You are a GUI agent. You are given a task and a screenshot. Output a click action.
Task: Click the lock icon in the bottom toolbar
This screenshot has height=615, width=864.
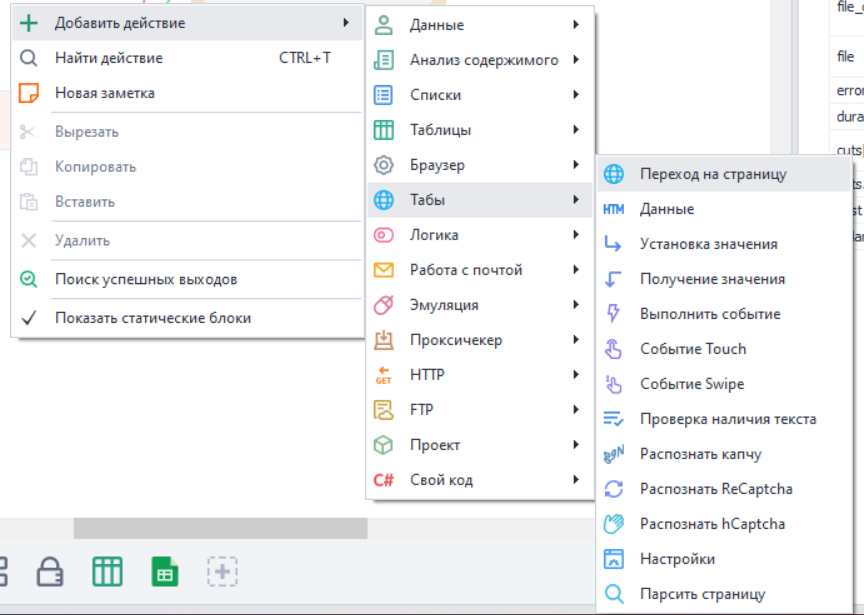[50, 572]
